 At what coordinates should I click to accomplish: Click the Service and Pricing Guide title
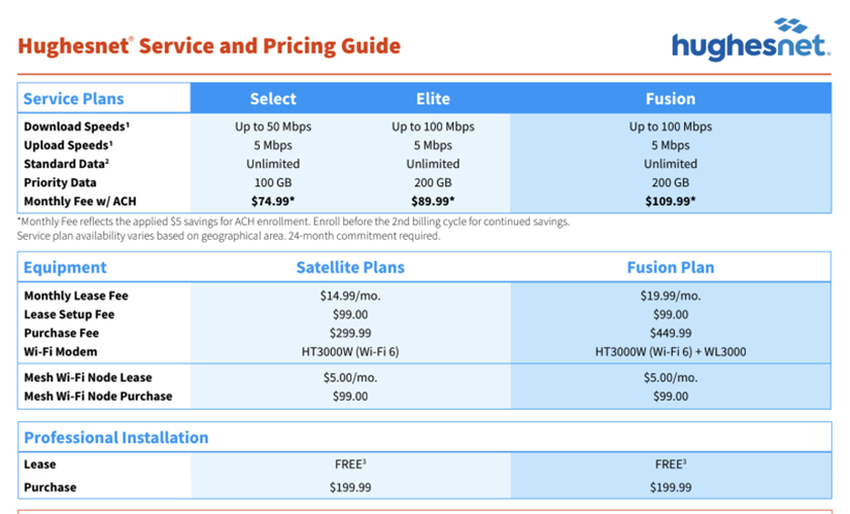[x=209, y=46]
